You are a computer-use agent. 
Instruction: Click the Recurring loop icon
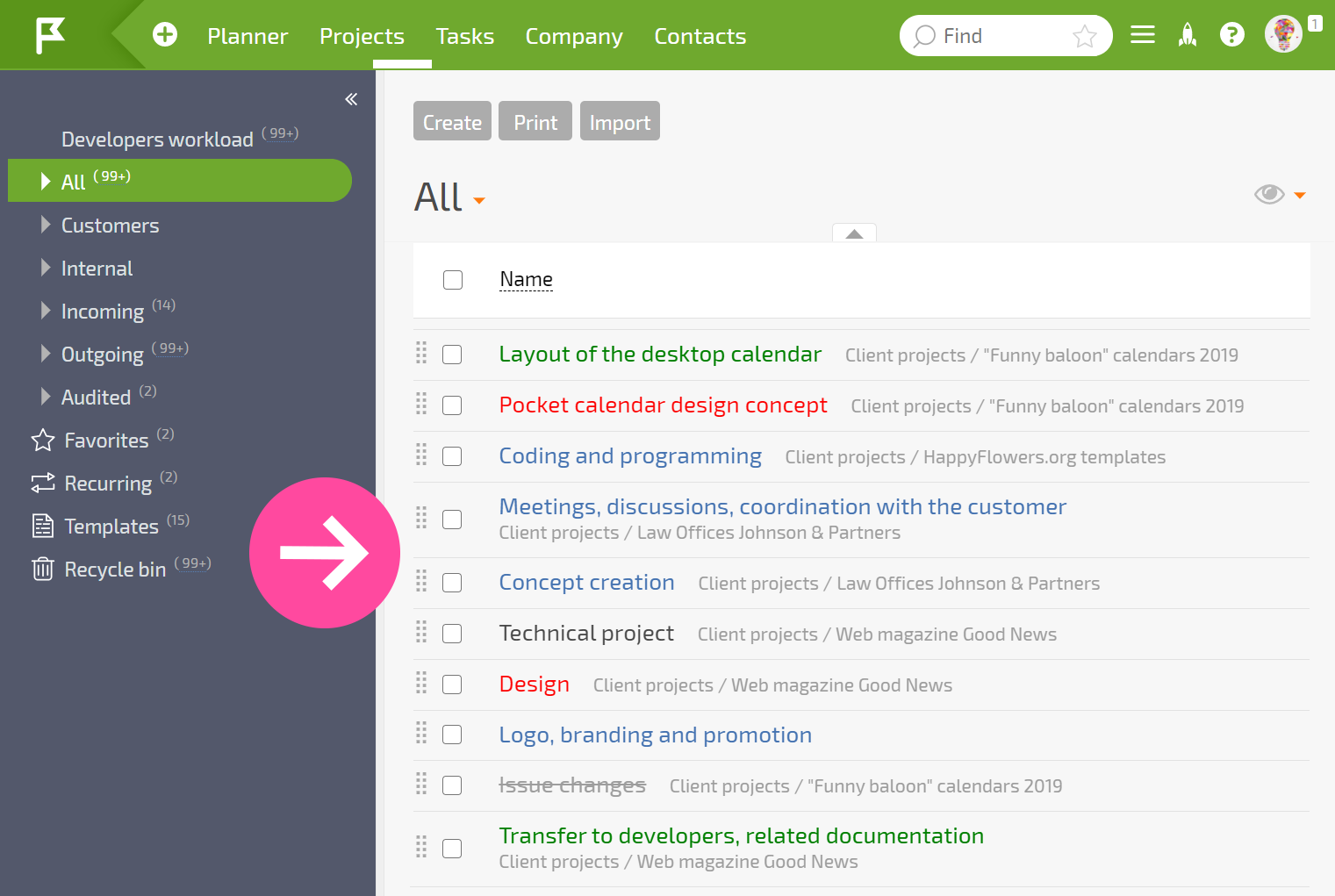[43, 483]
